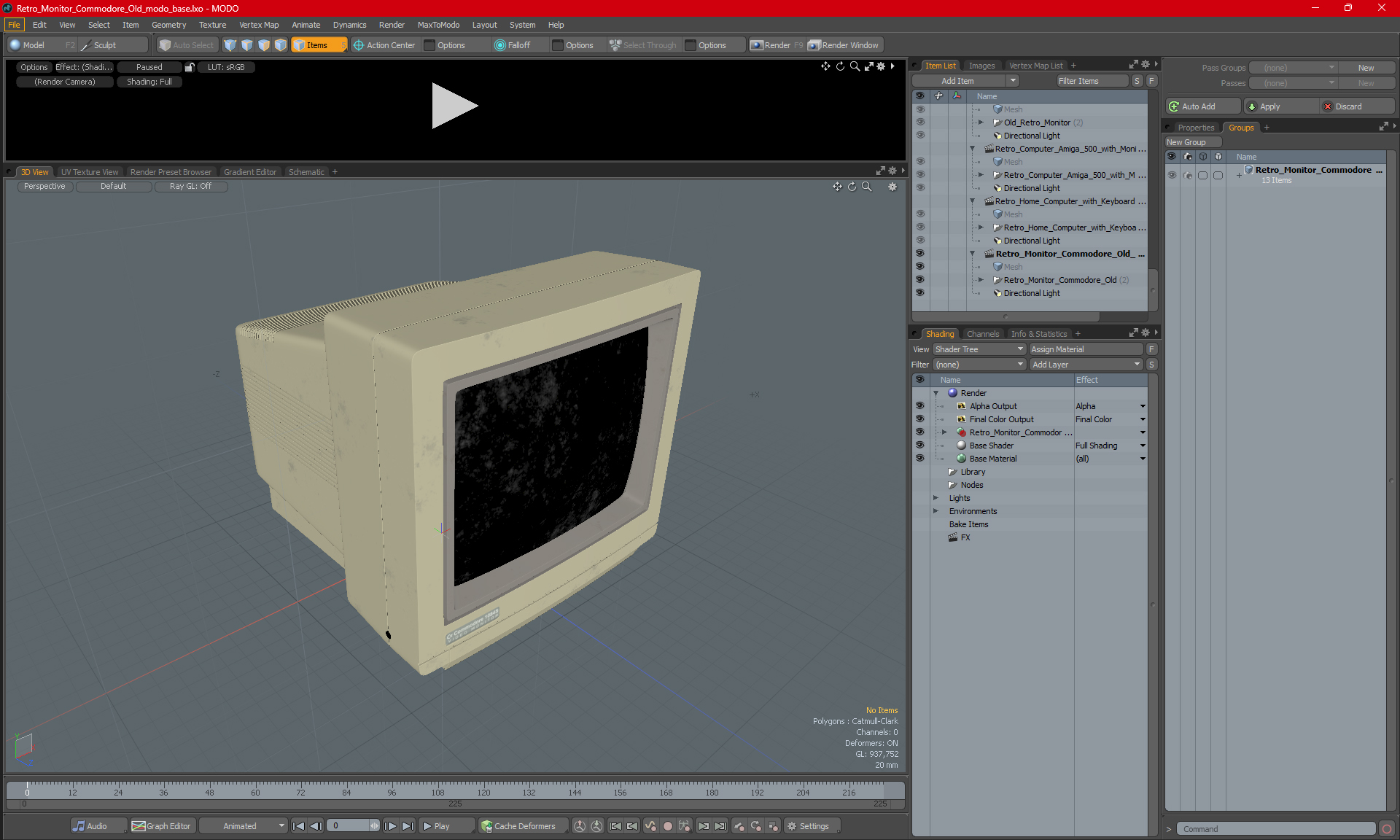
Task: Activate Items selection mode
Action: 319,45
